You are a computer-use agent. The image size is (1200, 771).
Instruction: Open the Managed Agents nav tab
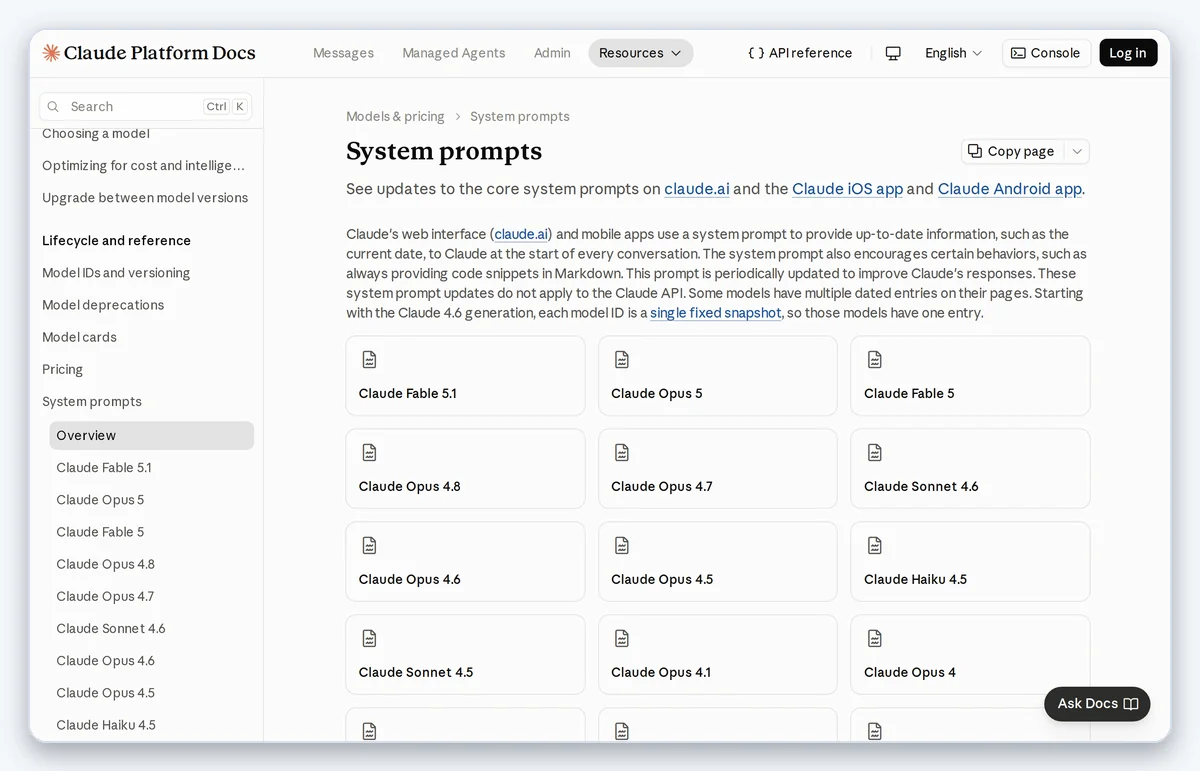coord(454,53)
